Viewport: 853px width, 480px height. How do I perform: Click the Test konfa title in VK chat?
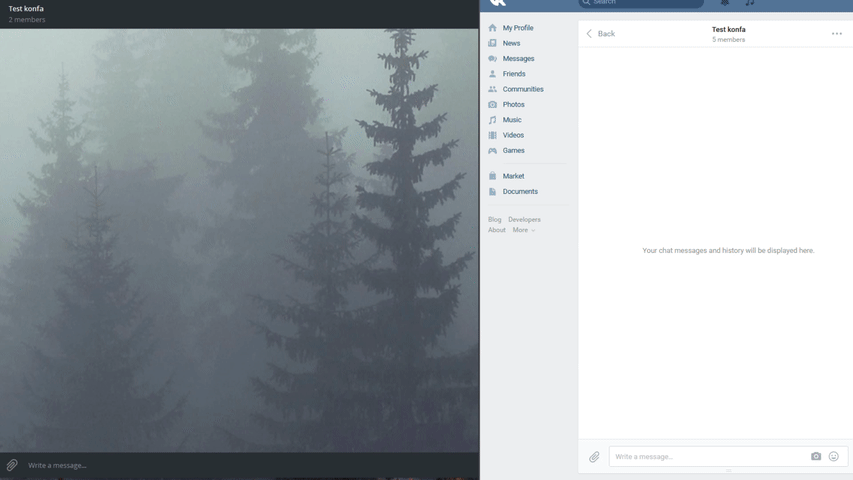728,29
